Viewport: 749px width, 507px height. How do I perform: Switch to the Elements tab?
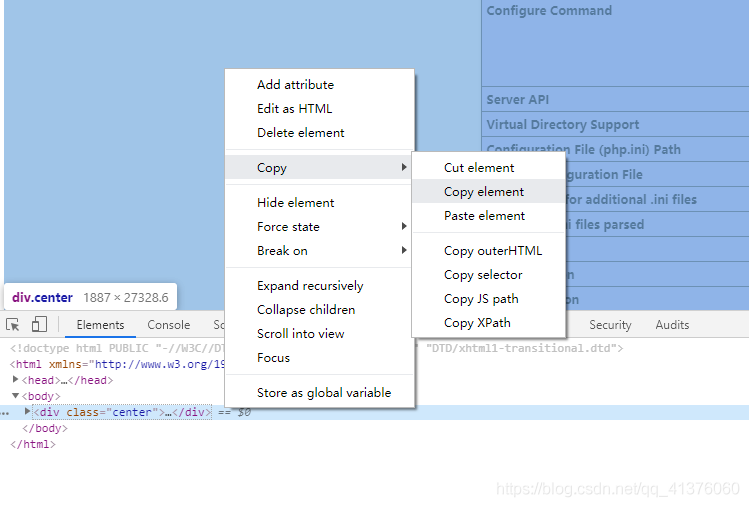tap(100, 325)
